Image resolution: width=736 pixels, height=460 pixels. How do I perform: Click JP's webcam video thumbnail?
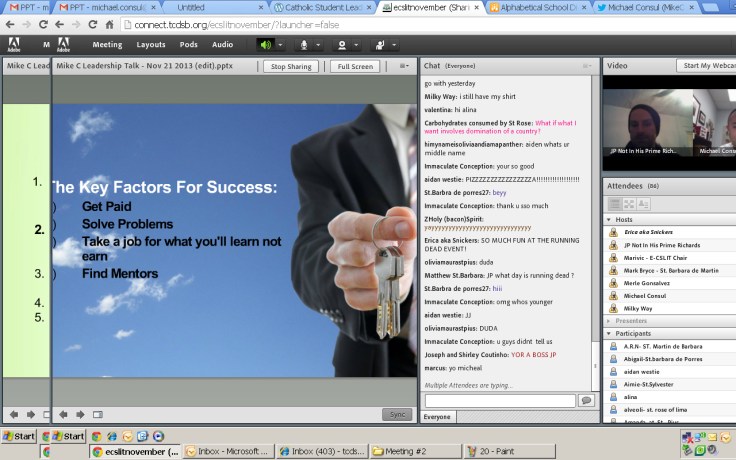click(648, 123)
